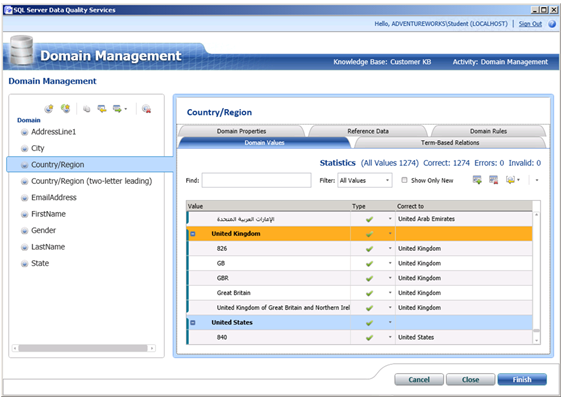Open the Export Domain dropdown arrow

tap(126, 109)
